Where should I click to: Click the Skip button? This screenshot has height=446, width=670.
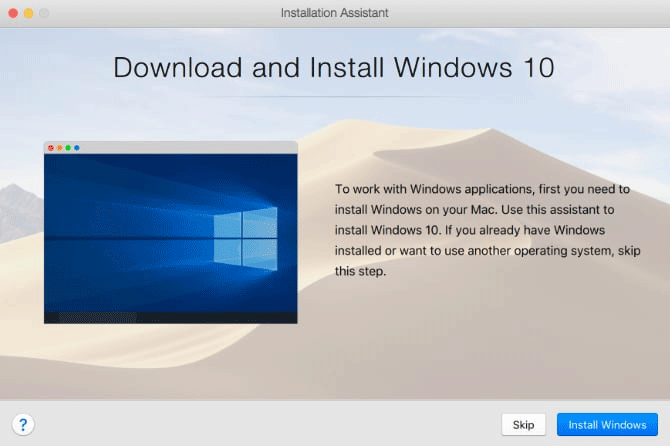(523, 425)
